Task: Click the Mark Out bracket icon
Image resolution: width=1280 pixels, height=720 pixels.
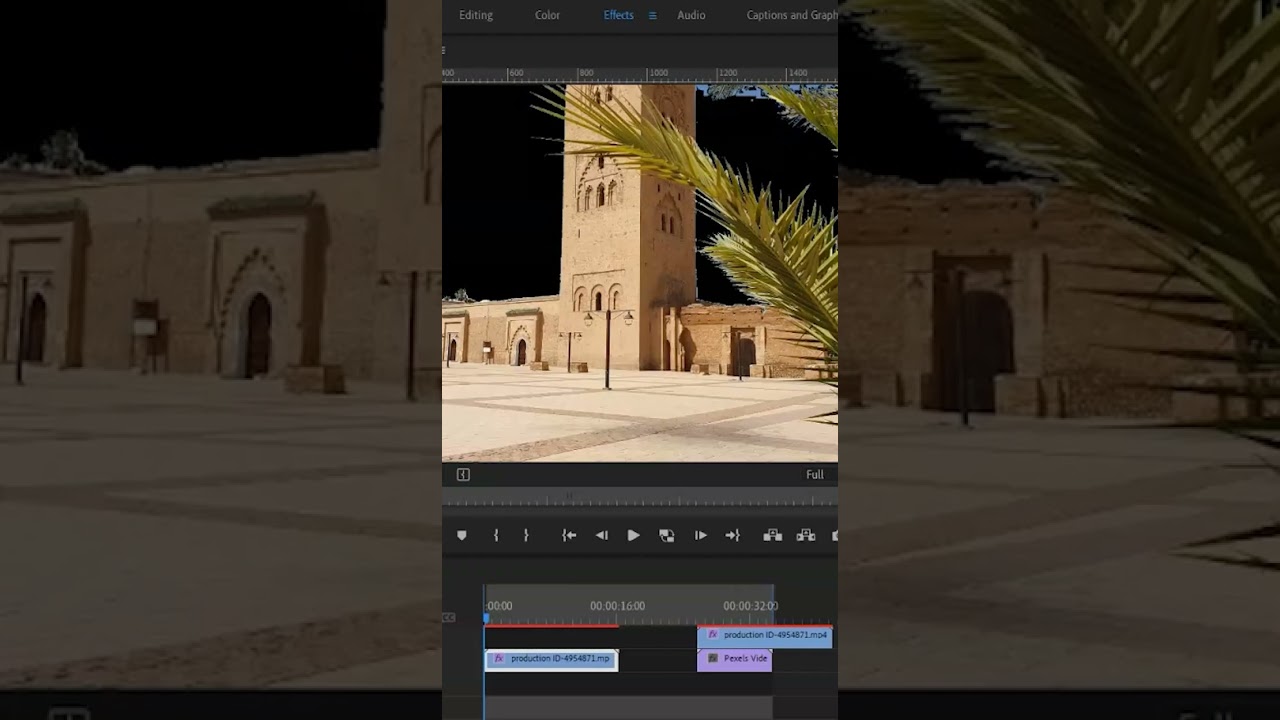Action: 526,536
